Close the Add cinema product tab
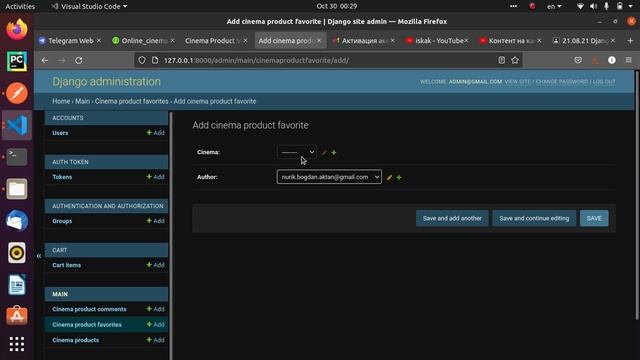Viewport: 640px width, 360px height. point(319,41)
